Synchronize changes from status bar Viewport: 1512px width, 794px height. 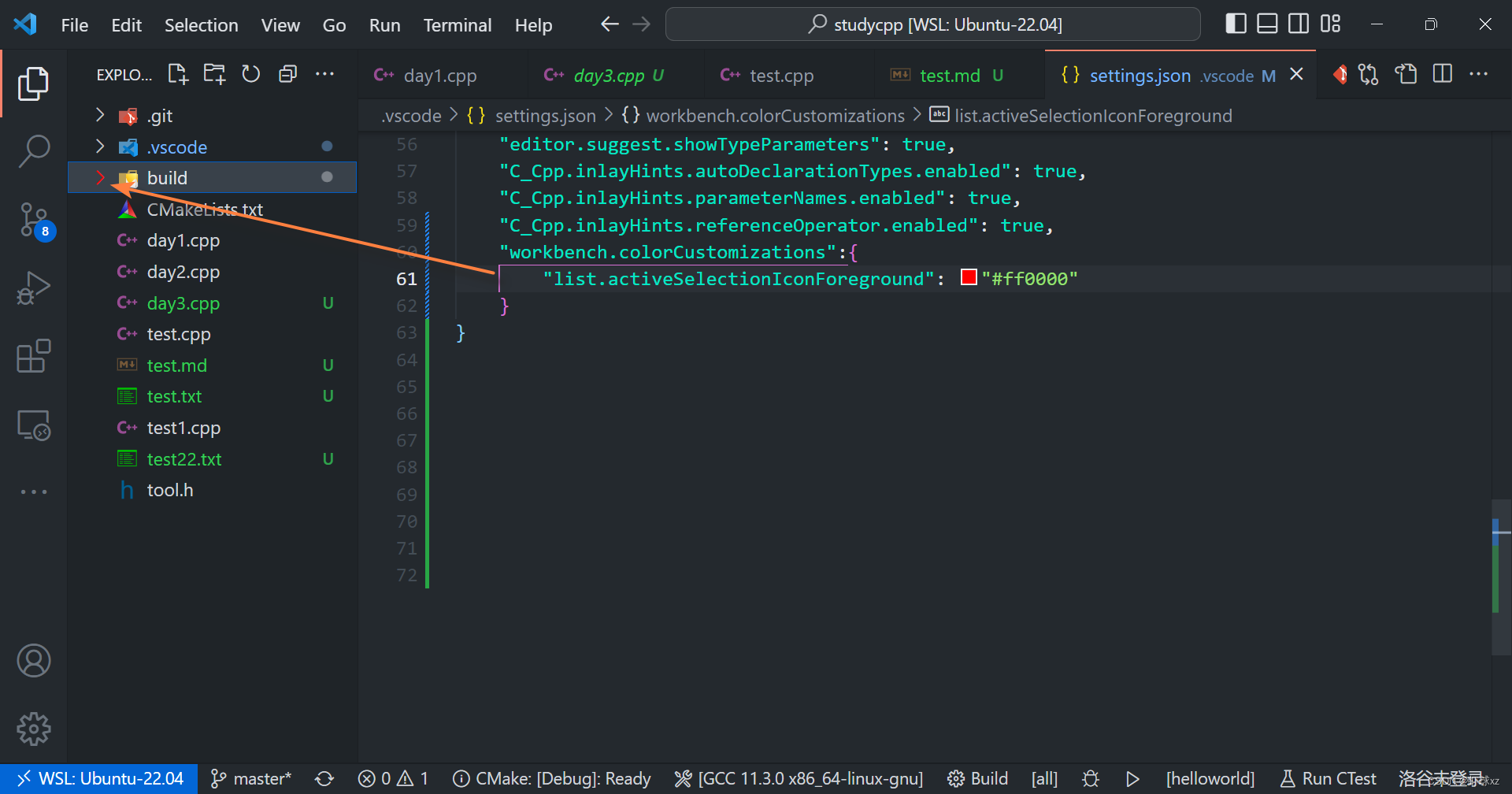tap(324, 779)
